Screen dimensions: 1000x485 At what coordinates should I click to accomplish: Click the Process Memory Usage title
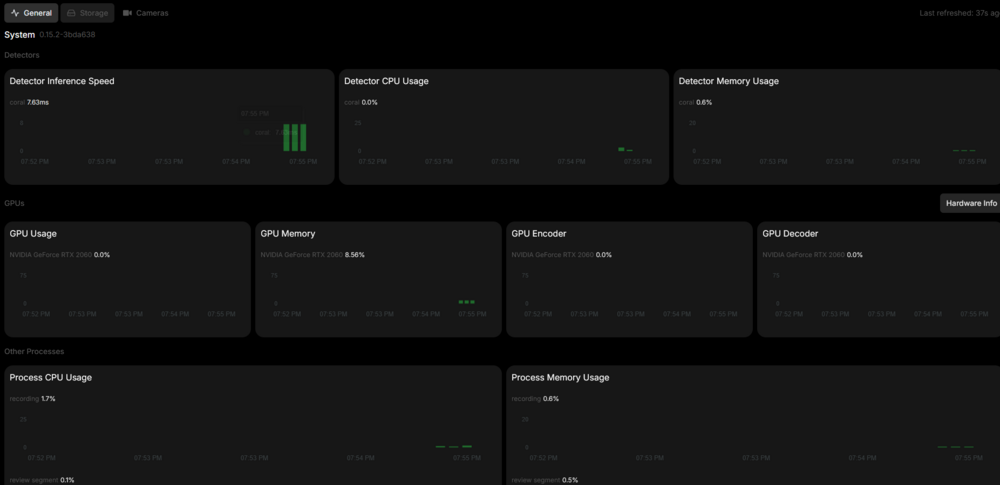[x=560, y=377]
